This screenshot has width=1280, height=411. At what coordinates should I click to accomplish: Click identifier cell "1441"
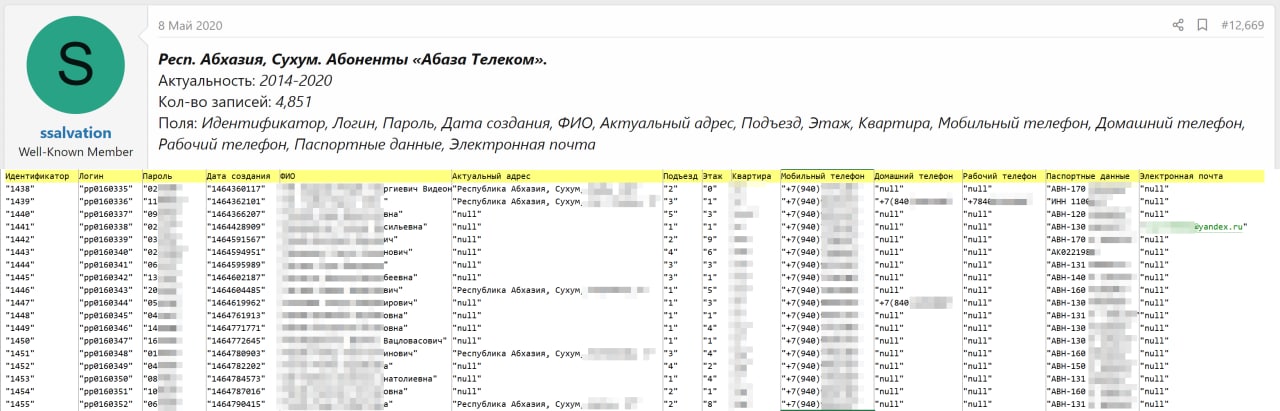(20, 227)
